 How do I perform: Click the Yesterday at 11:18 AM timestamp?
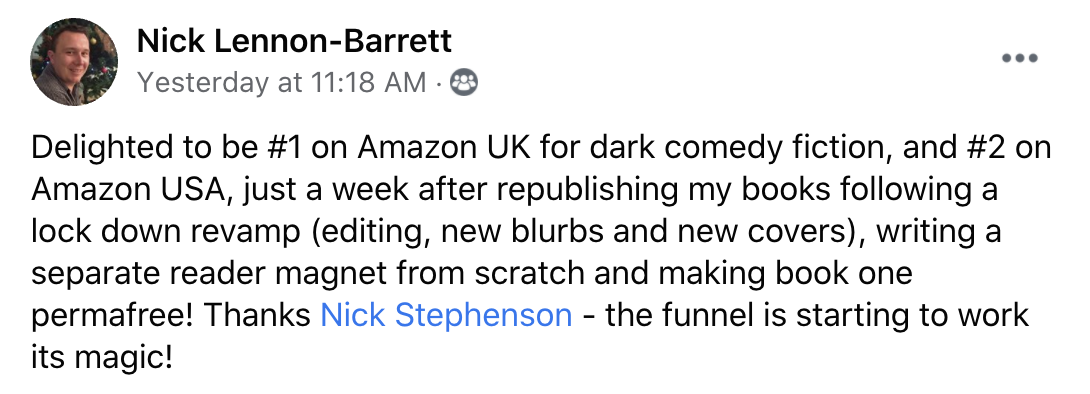282,83
